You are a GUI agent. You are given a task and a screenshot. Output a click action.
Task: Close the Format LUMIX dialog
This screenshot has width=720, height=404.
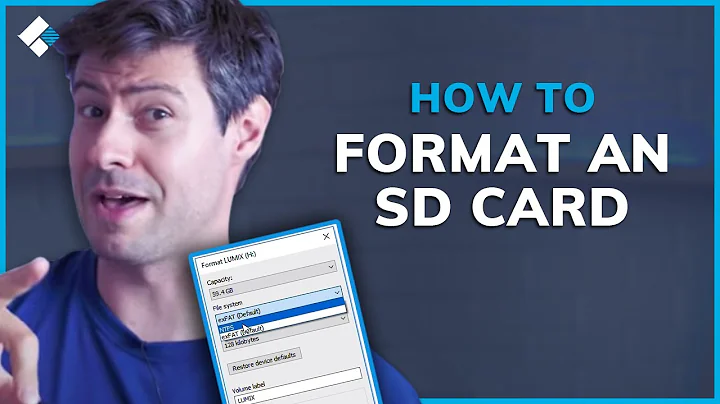[x=326, y=236]
